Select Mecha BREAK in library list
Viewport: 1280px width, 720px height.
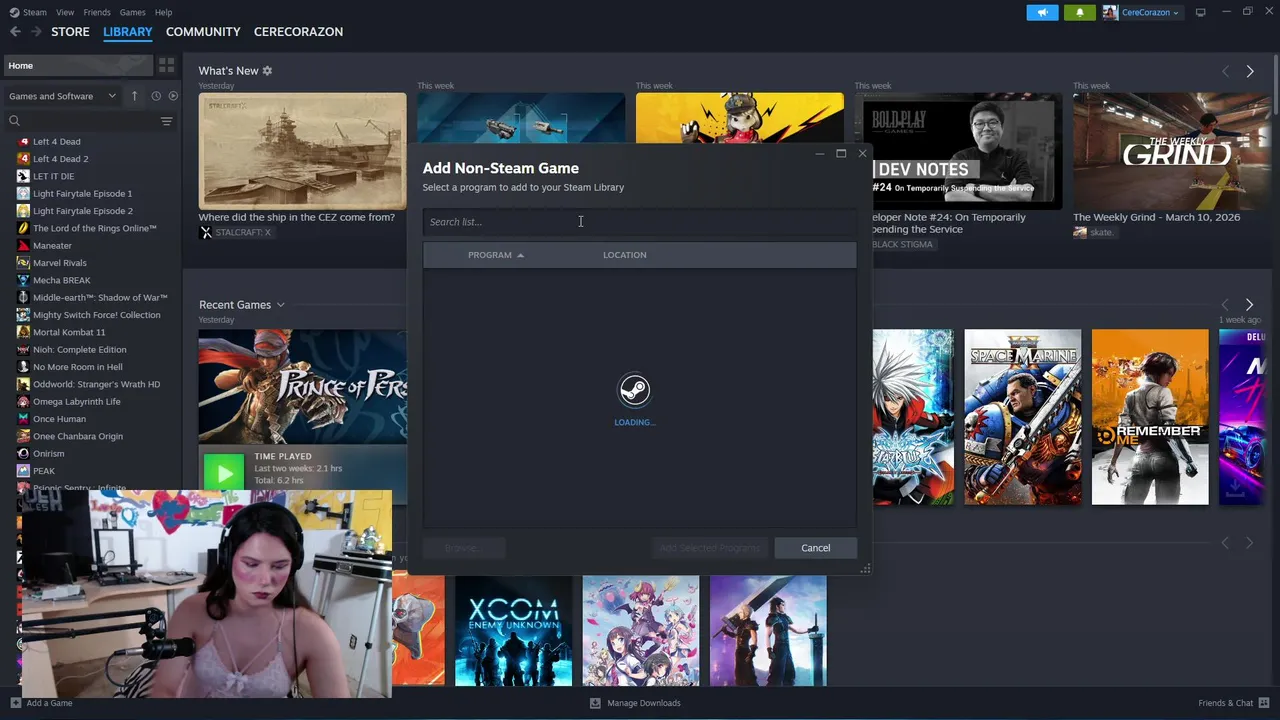[x=61, y=280]
